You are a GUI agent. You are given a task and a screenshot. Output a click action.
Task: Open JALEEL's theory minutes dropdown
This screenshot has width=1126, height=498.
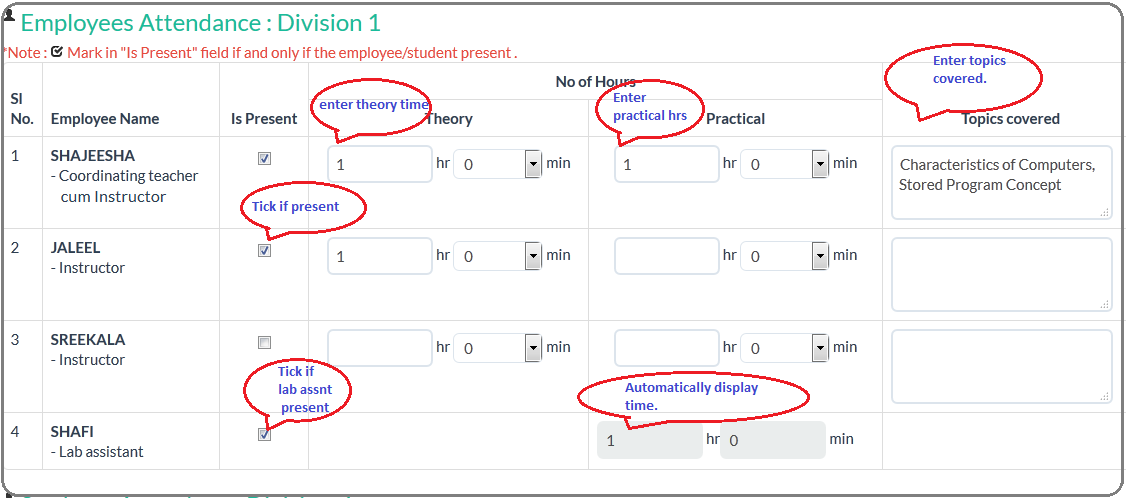tap(532, 256)
